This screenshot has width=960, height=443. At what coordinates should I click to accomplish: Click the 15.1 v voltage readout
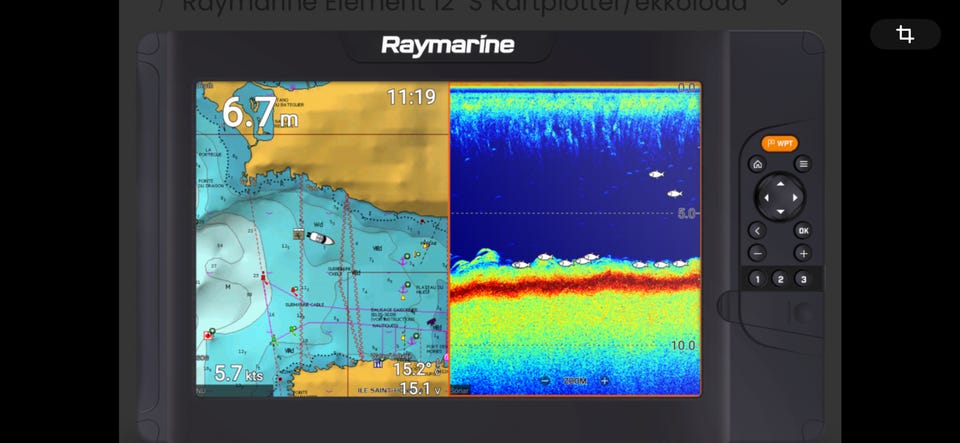coord(420,388)
